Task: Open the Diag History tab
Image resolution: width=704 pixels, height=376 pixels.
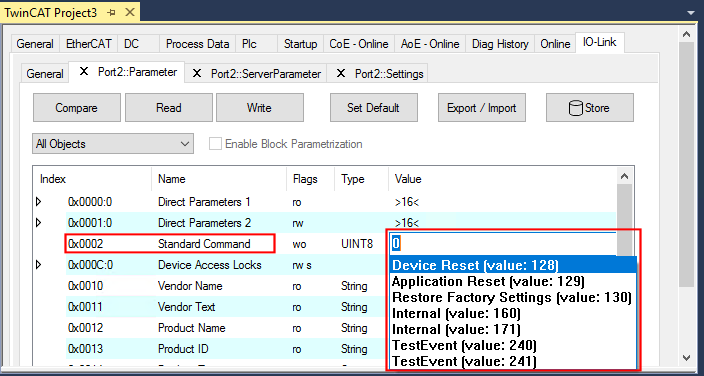Action: pyautogui.click(x=500, y=44)
